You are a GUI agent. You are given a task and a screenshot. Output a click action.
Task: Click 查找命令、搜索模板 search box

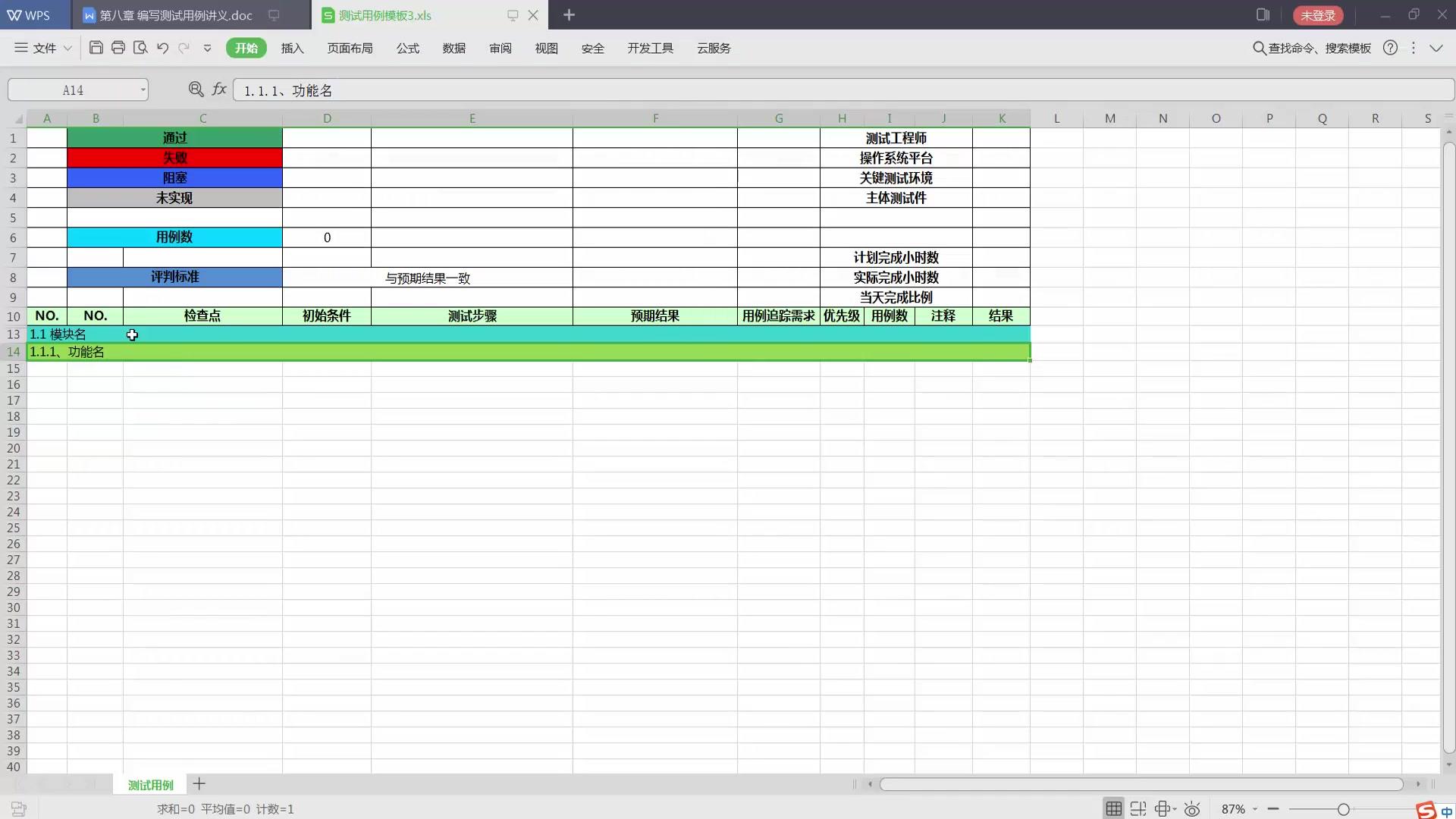coord(1319,48)
